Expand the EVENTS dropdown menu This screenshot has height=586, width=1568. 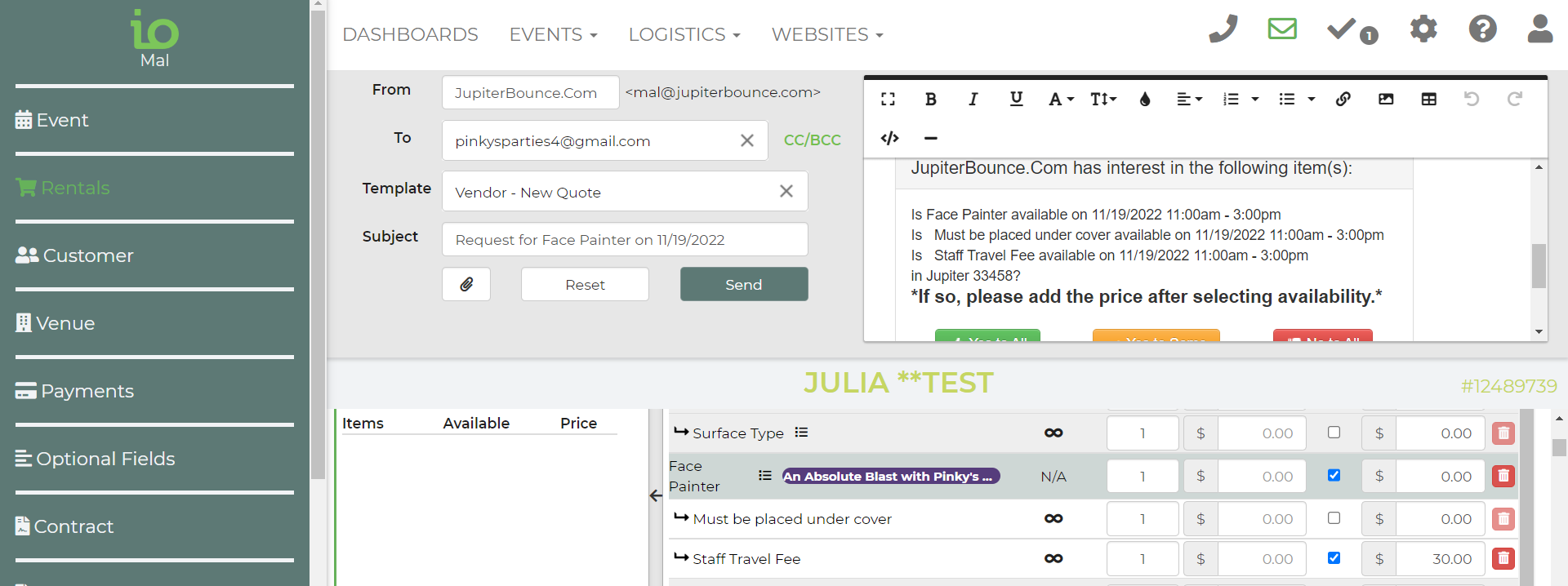click(553, 34)
